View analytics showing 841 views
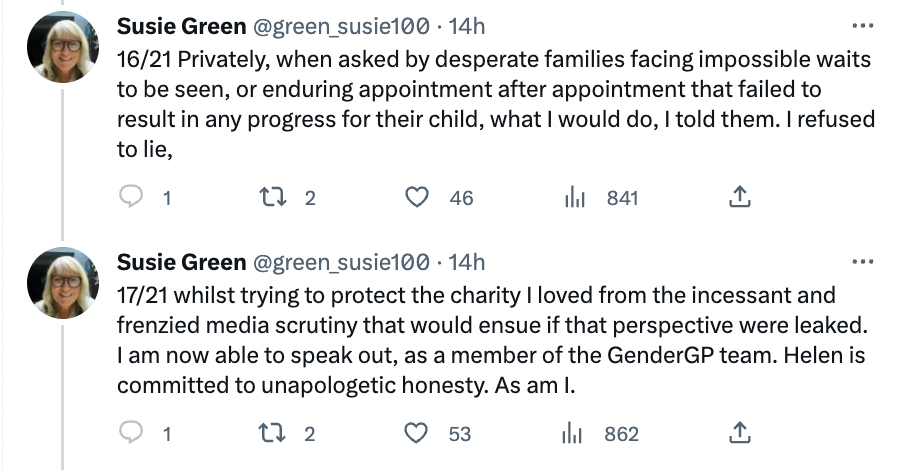 click(x=575, y=198)
